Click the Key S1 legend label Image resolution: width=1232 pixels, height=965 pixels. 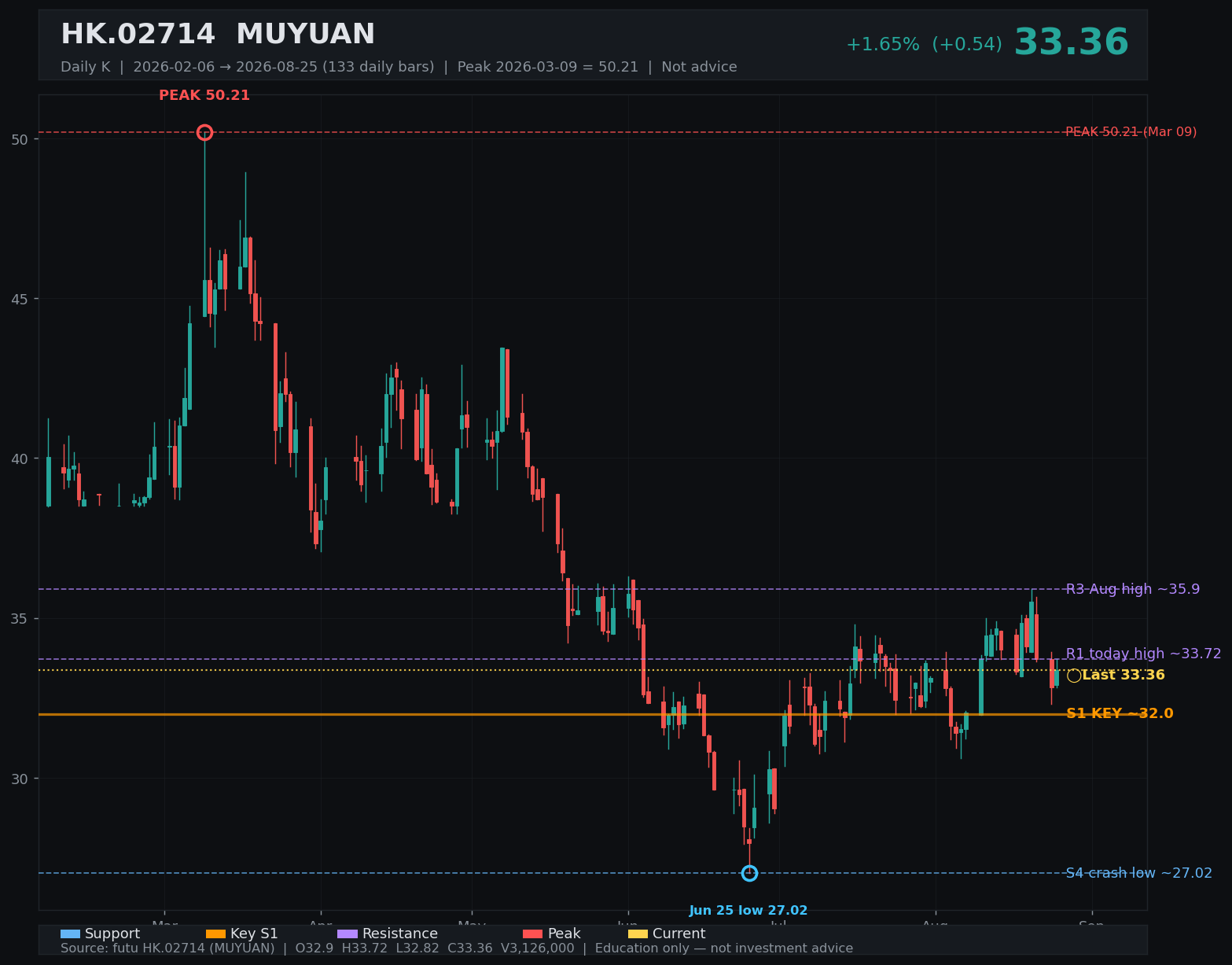pyautogui.click(x=254, y=934)
